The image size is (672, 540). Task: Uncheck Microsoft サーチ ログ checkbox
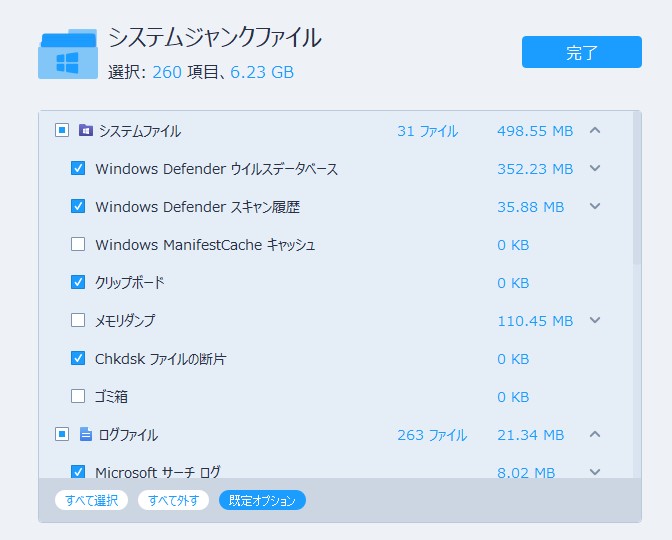[78, 471]
